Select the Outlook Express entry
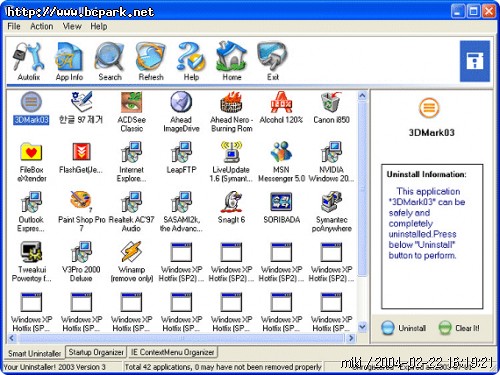The height and width of the screenshot is (375, 500). 31,212
